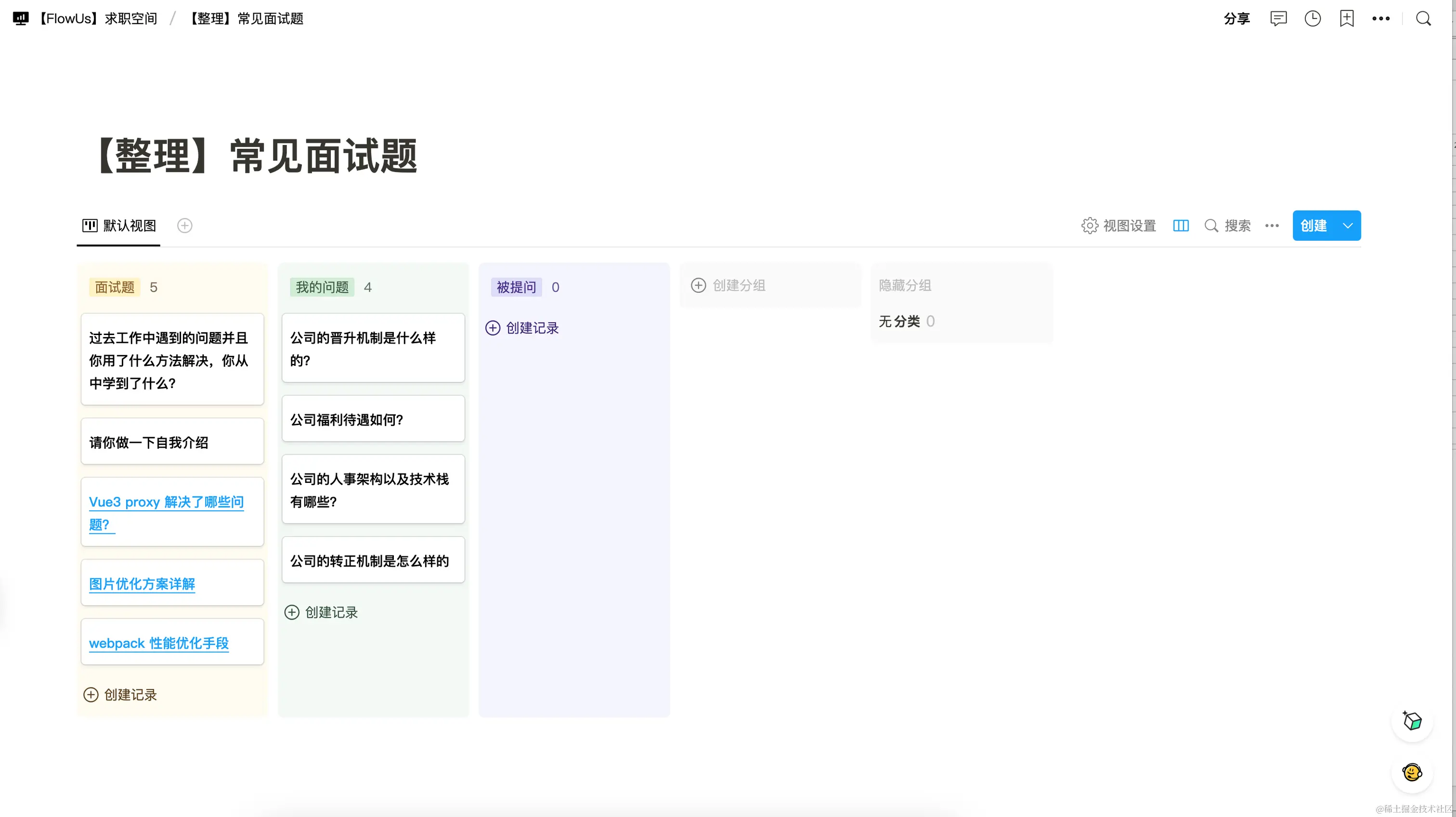
Task: Click 分享 share button
Action: pyautogui.click(x=1237, y=19)
